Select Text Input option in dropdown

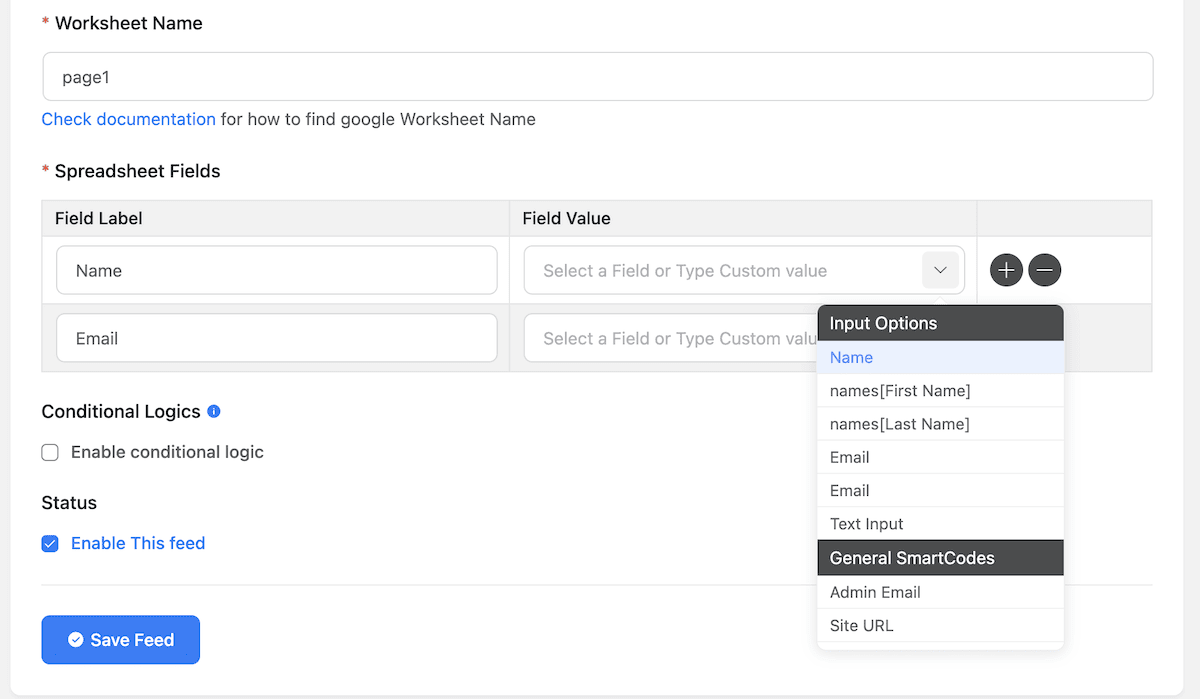940,524
